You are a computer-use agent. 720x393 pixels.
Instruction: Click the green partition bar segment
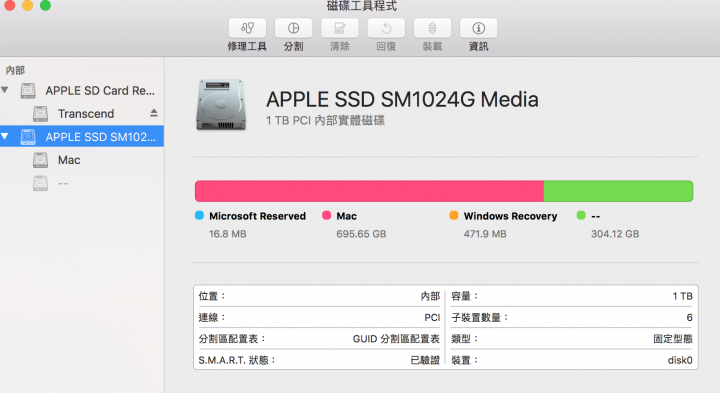point(619,191)
